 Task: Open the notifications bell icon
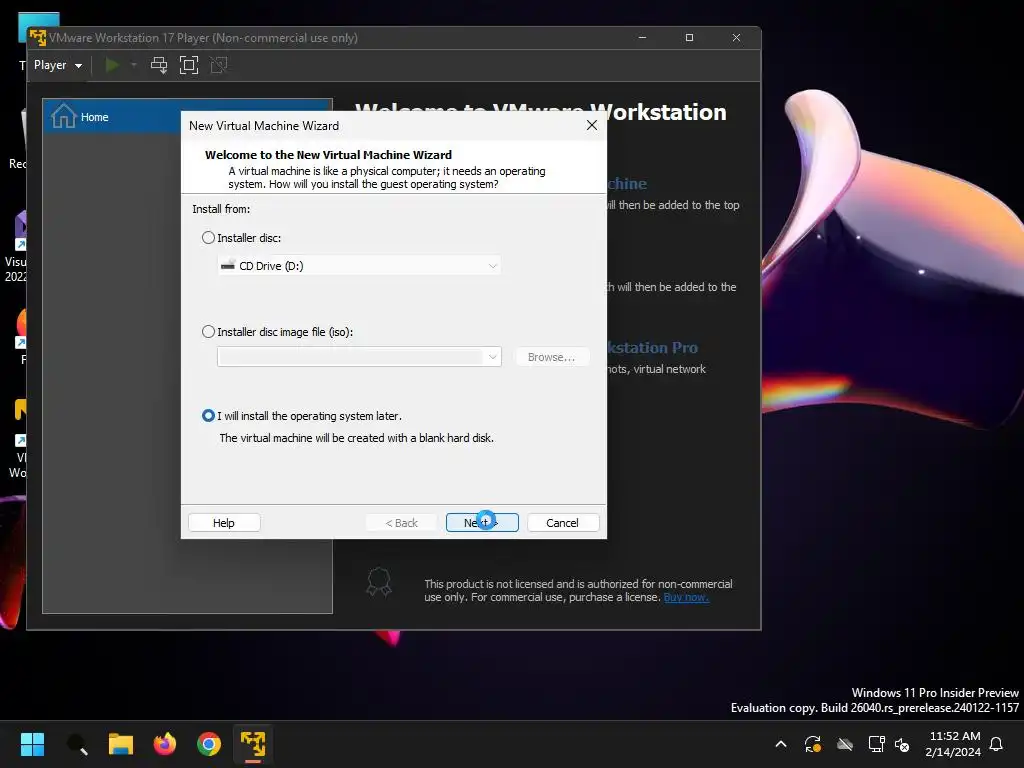tap(997, 744)
